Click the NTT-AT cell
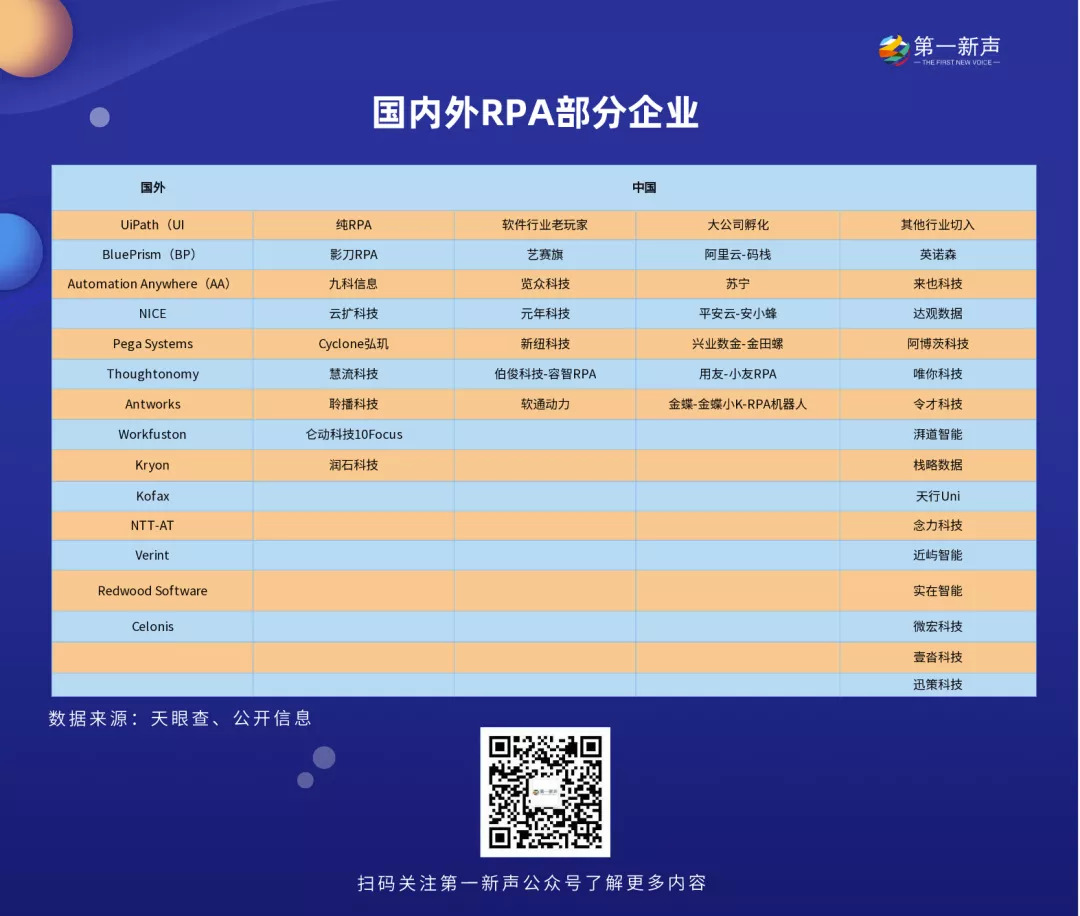The image size is (1080, 916). (152, 525)
